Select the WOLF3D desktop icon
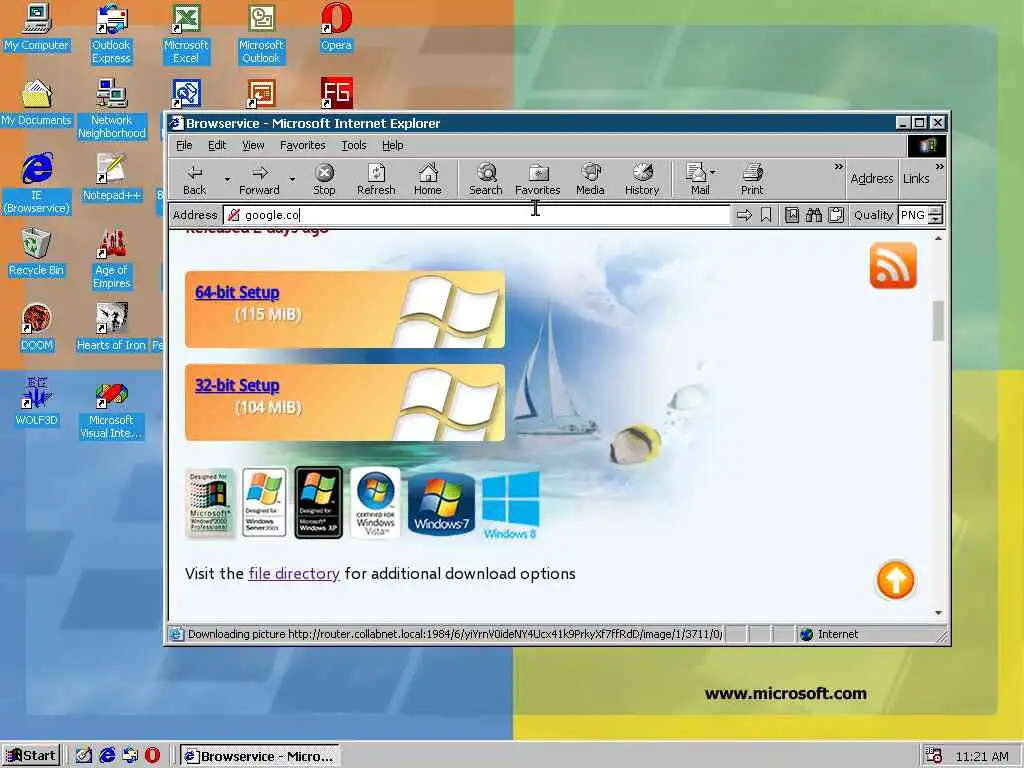The height and width of the screenshot is (768, 1024). point(37,402)
